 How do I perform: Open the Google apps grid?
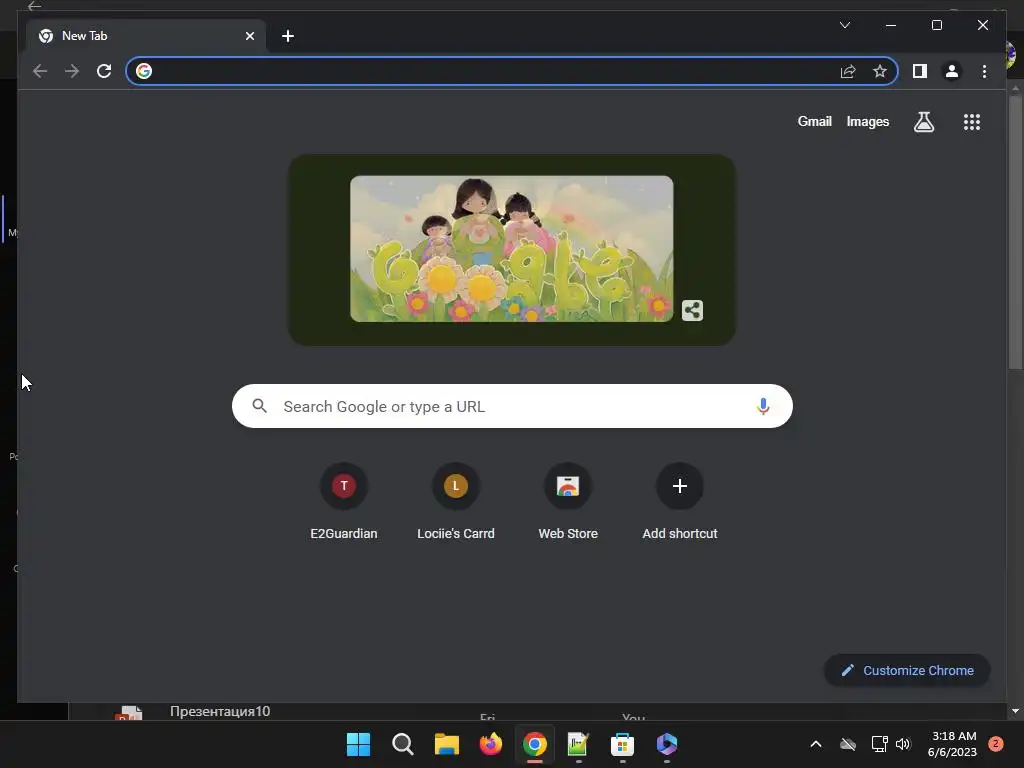(972, 121)
